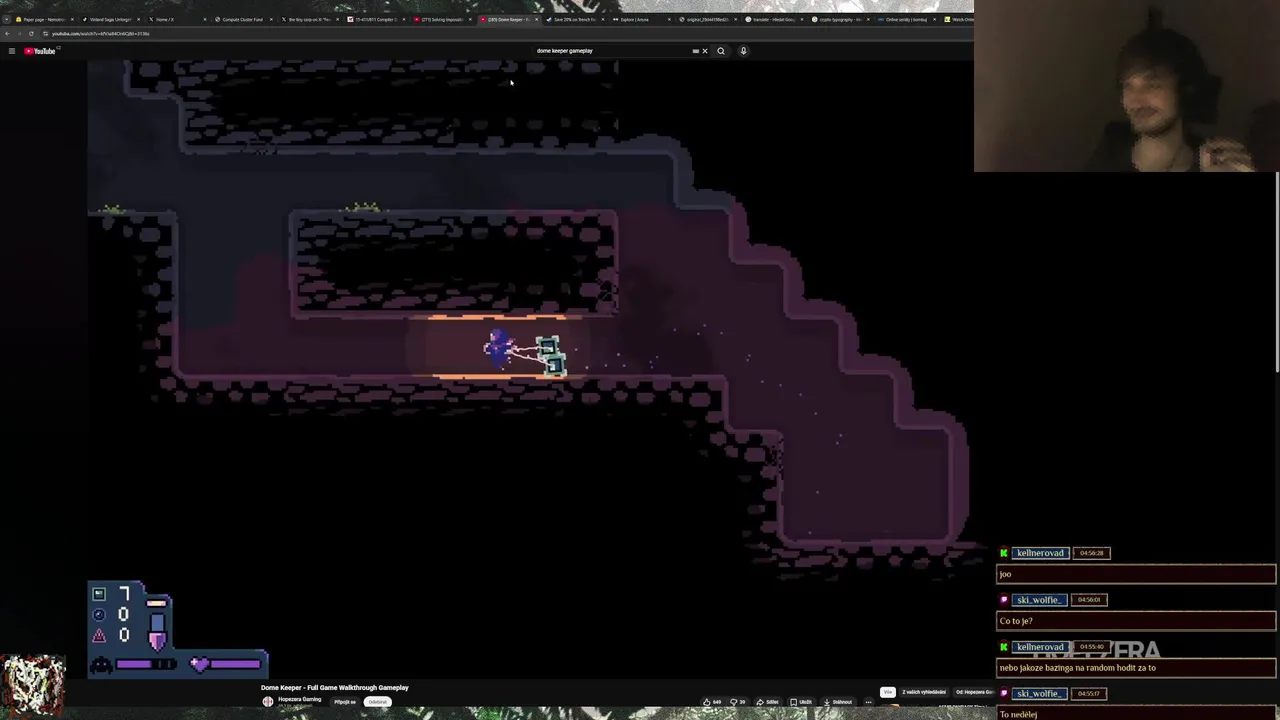Open the YouTube hamburger guide menu
The height and width of the screenshot is (720, 1280).
pos(11,51)
